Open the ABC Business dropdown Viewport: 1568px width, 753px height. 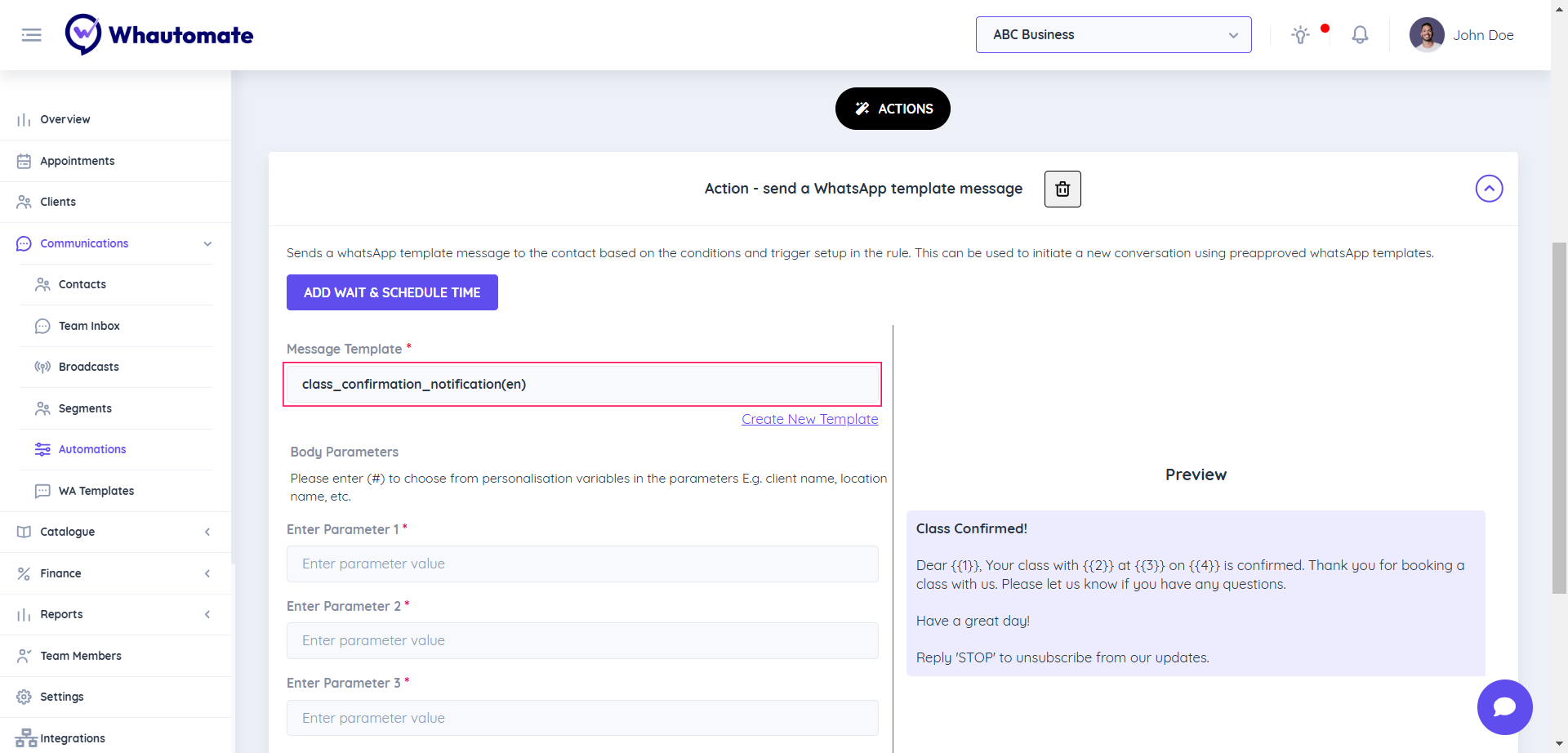click(1113, 35)
